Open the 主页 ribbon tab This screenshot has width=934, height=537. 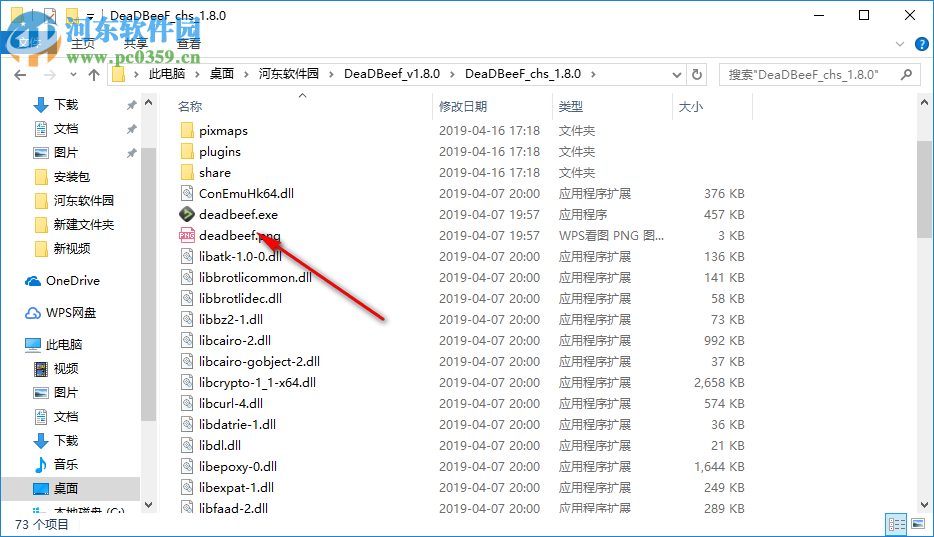coord(83,43)
